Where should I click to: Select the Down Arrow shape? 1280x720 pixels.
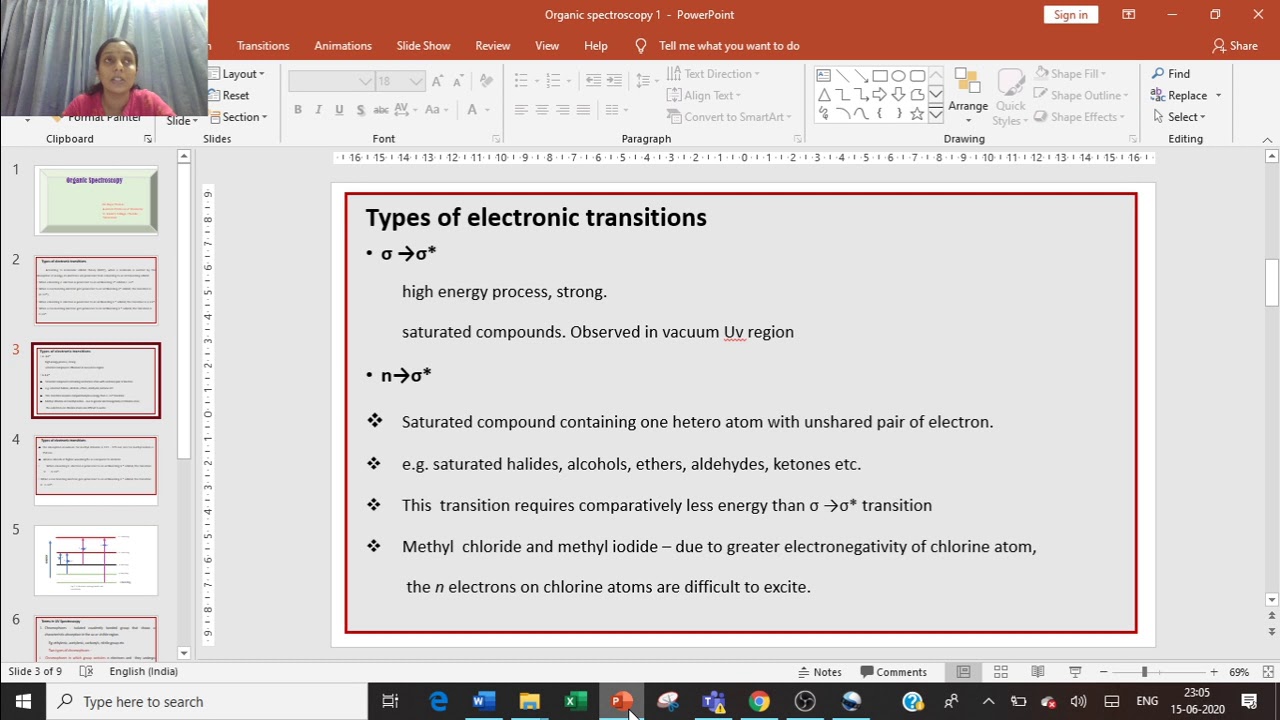898,95
